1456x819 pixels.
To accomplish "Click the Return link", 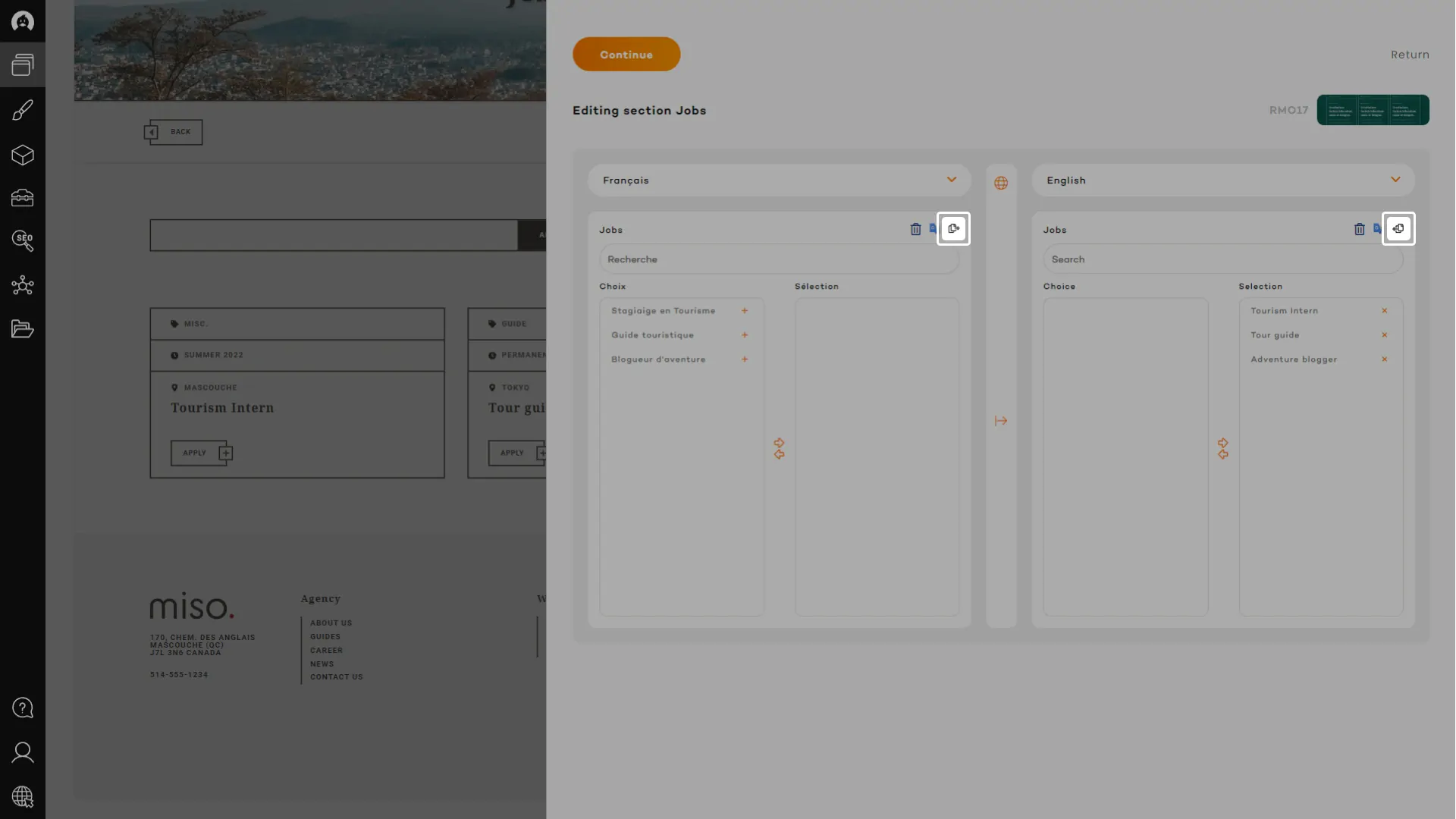I will tap(1409, 55).
